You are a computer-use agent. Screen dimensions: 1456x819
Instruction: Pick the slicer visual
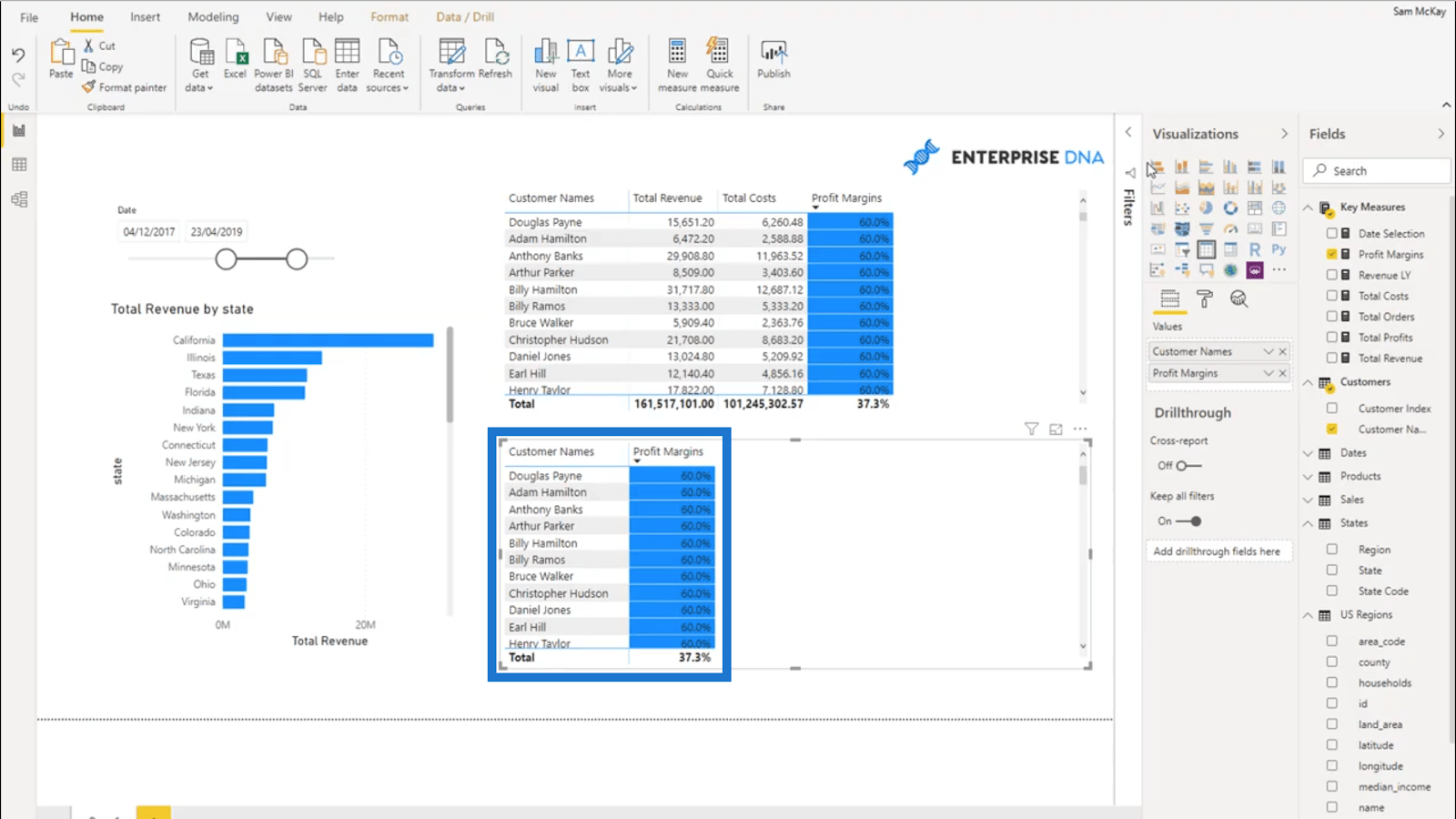click(x=1182, y=248)
